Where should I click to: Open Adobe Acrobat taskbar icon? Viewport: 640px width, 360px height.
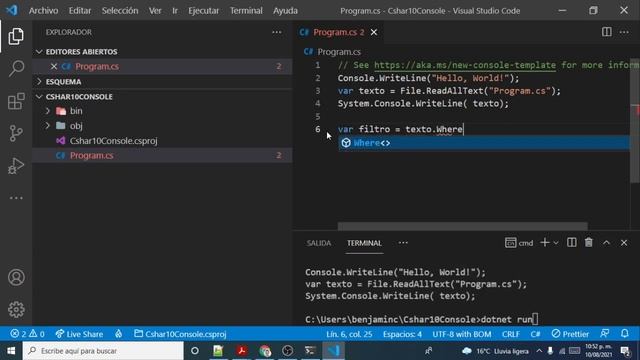(241, 351)
